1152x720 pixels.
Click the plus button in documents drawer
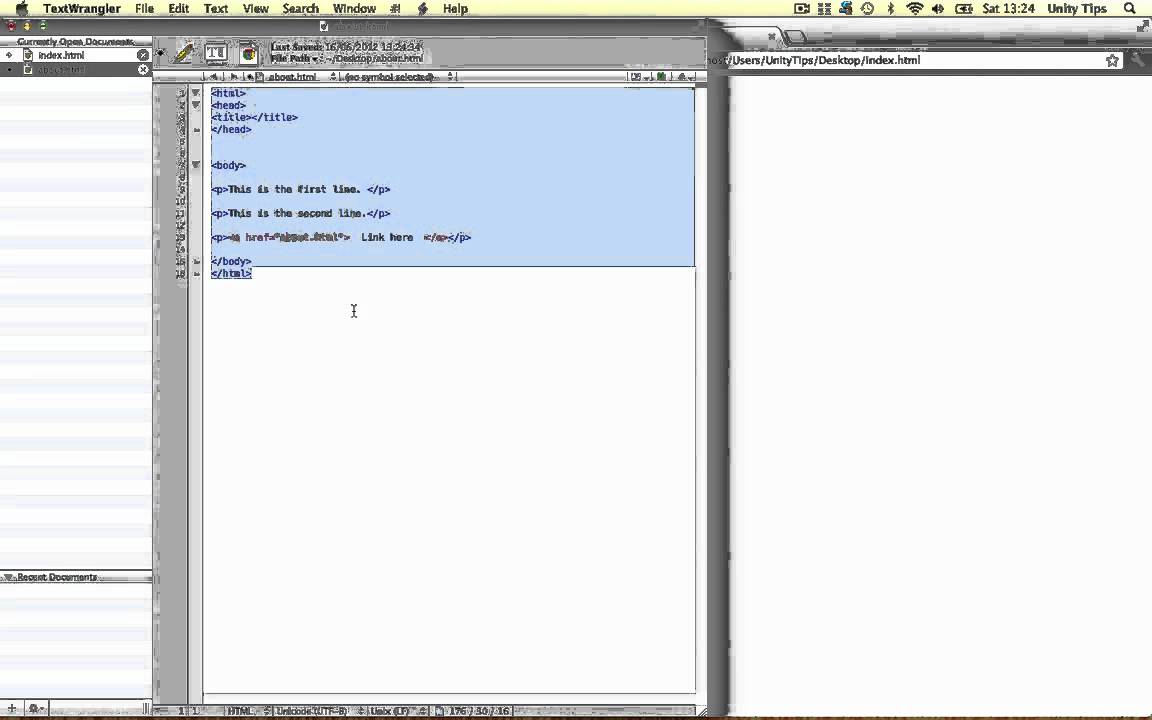[x=12, y=708]
